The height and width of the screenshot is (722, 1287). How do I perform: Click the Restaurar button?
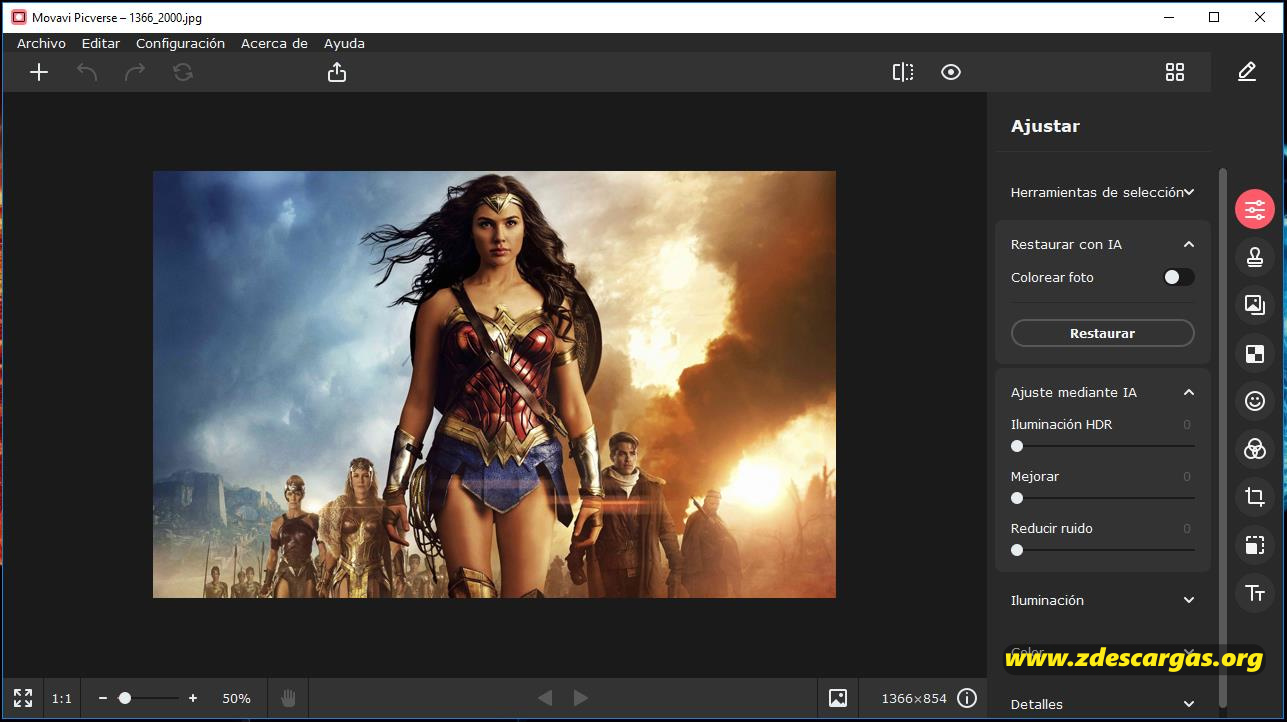click(x=1103, y=333)
